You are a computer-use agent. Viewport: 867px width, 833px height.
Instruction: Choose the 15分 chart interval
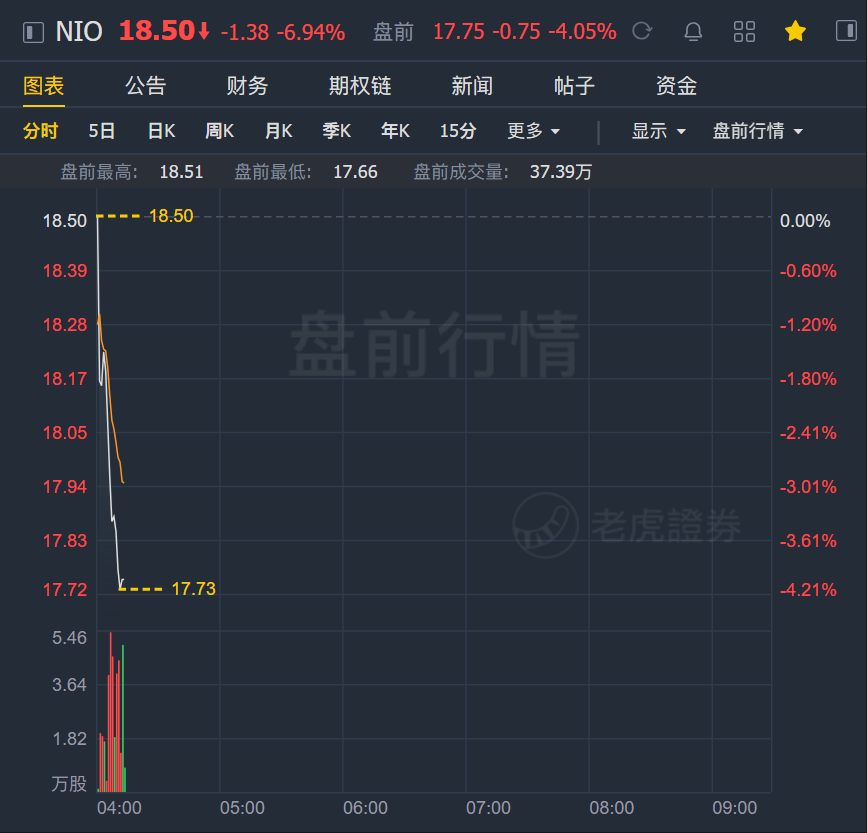458,131
